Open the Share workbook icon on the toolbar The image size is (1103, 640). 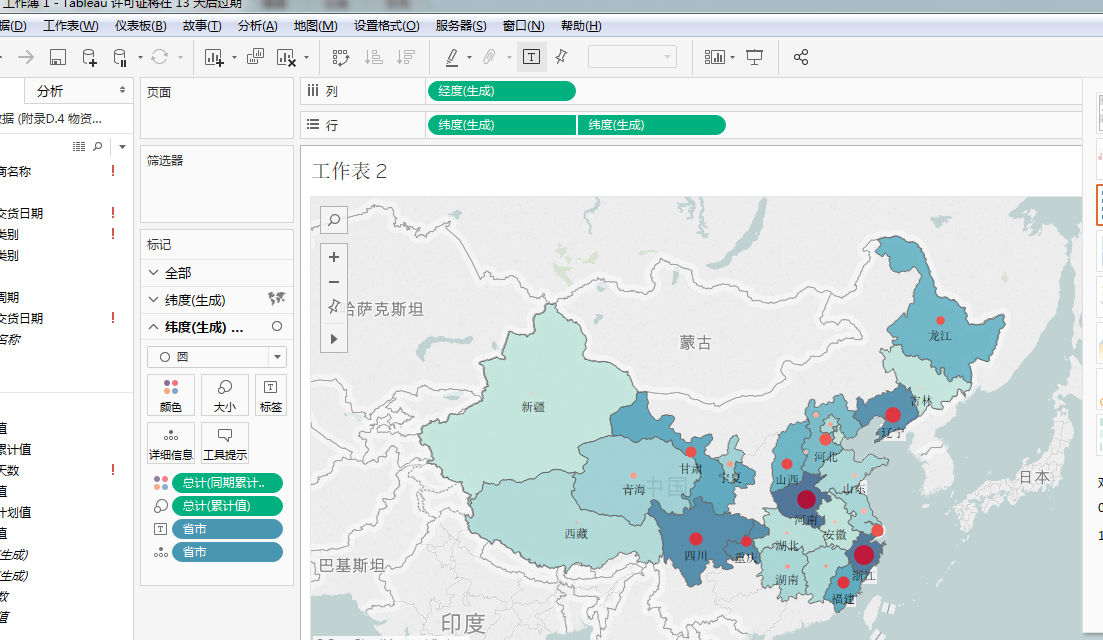coord(800,57)
